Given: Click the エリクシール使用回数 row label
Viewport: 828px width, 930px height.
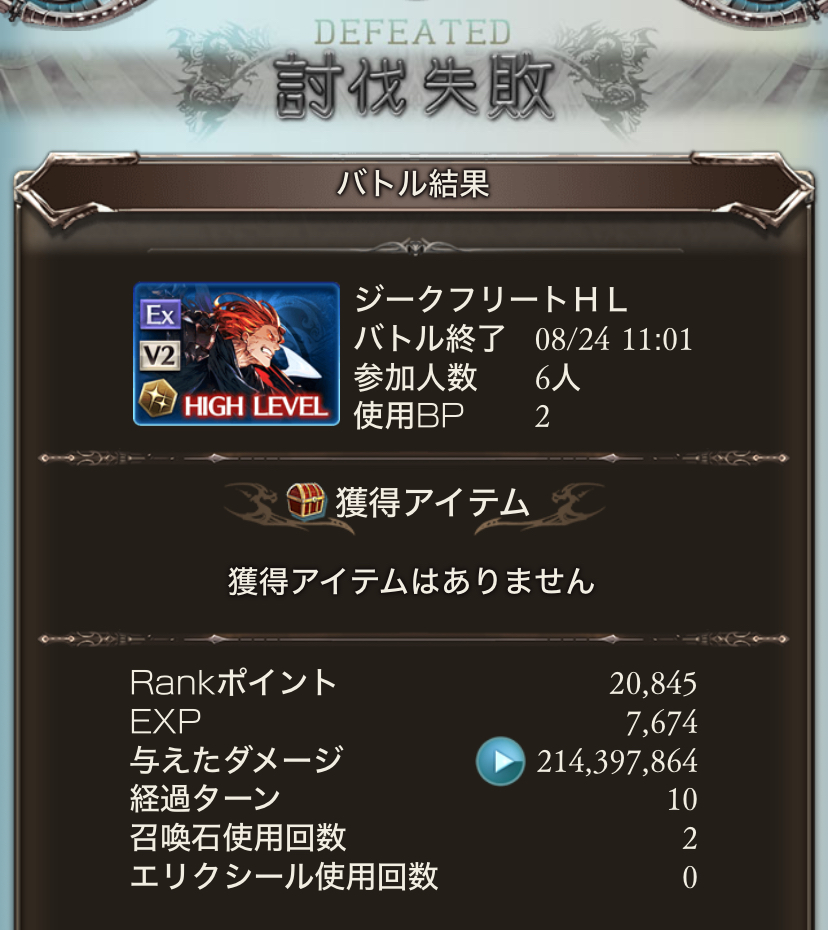Looking at the screenshot, I should pos(284,877).
